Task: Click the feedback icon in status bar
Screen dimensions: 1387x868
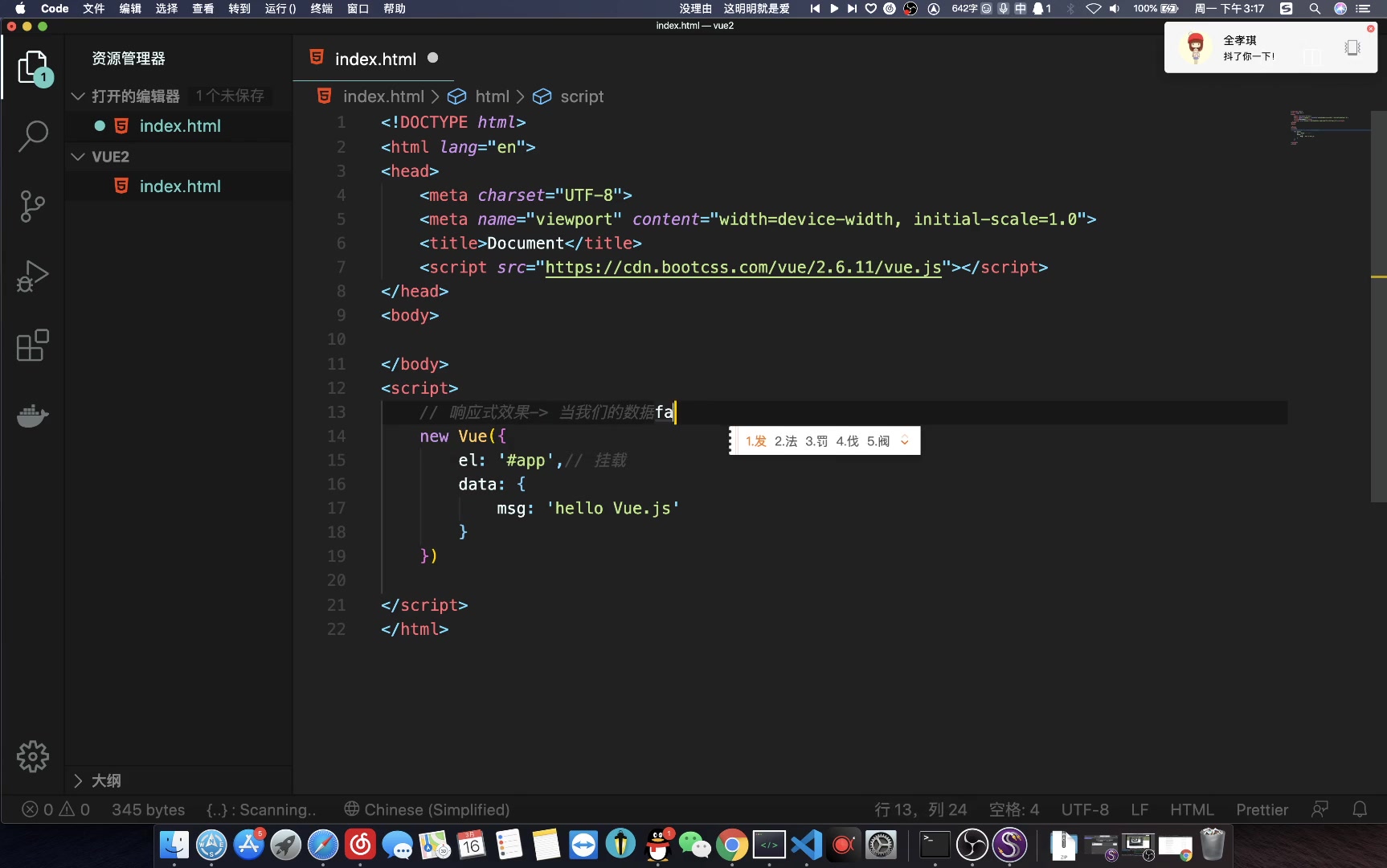Action: (x=1319, y=809)
